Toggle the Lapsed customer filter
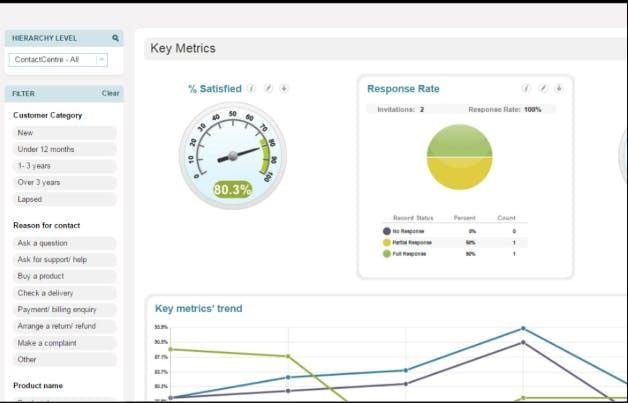Screen dimensions: 628x403 tap(64, 199)
